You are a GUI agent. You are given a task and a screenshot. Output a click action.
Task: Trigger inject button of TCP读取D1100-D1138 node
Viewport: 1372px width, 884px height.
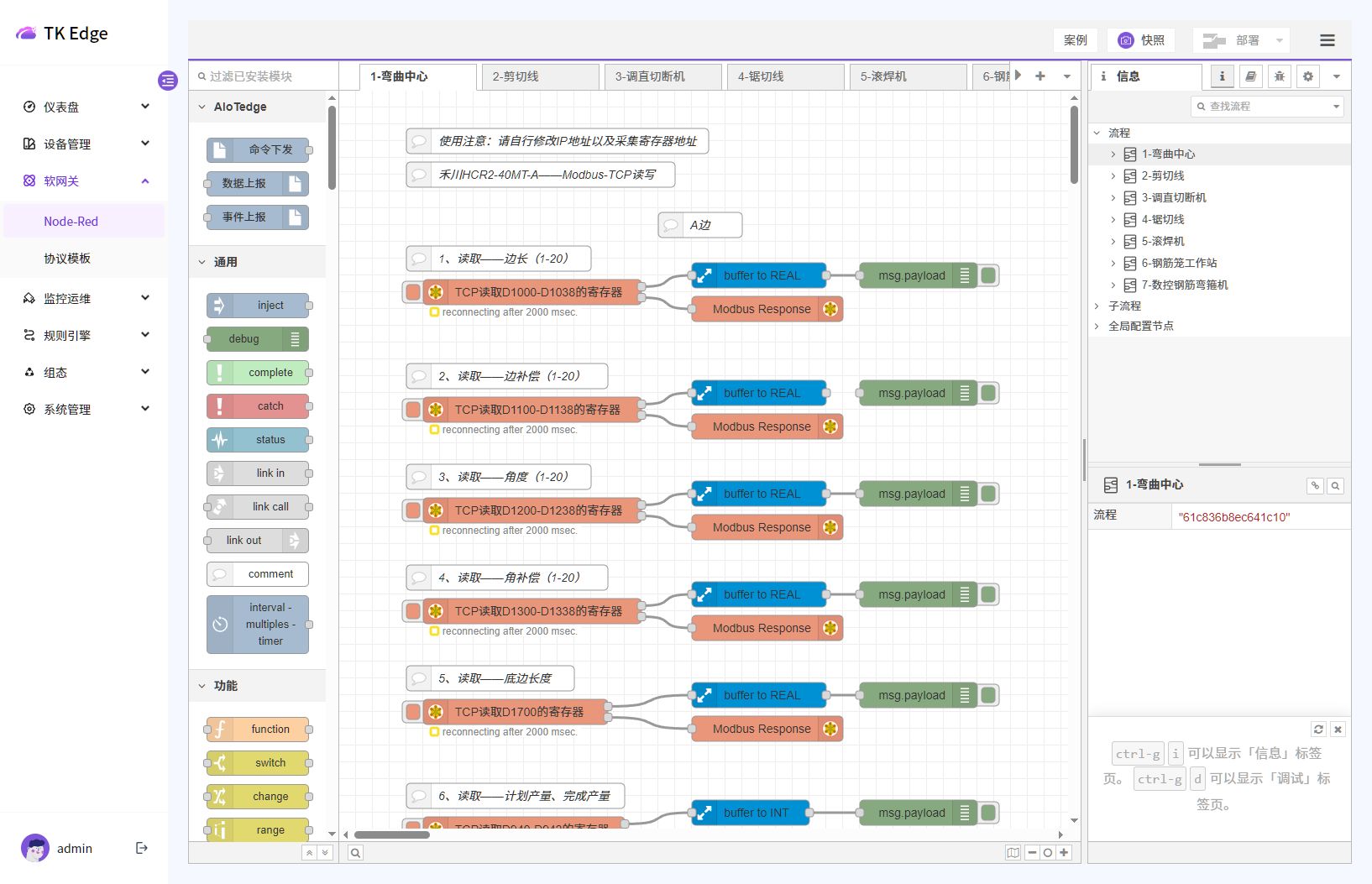click(x=412, y=410)
